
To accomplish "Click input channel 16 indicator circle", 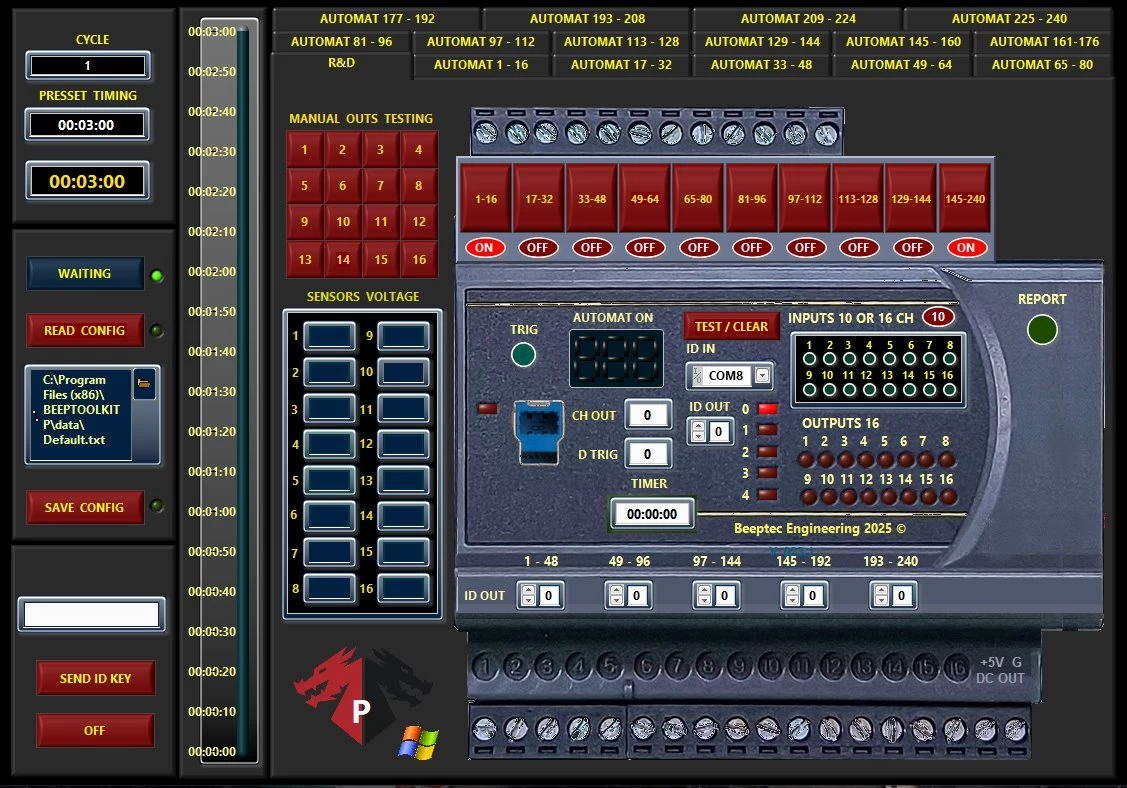I will click(949, 390).
